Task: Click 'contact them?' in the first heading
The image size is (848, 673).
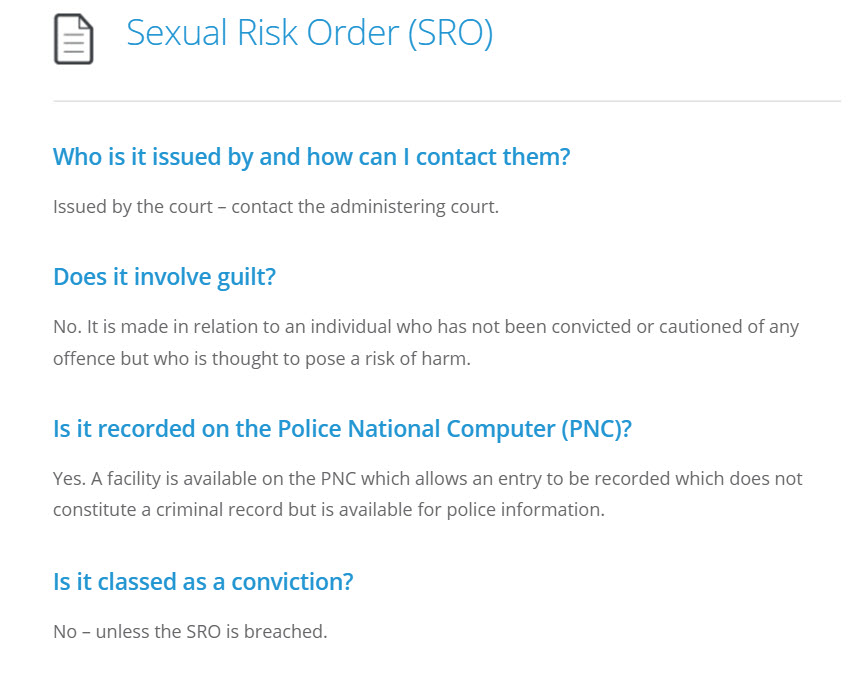Action: tap(493, 157)
